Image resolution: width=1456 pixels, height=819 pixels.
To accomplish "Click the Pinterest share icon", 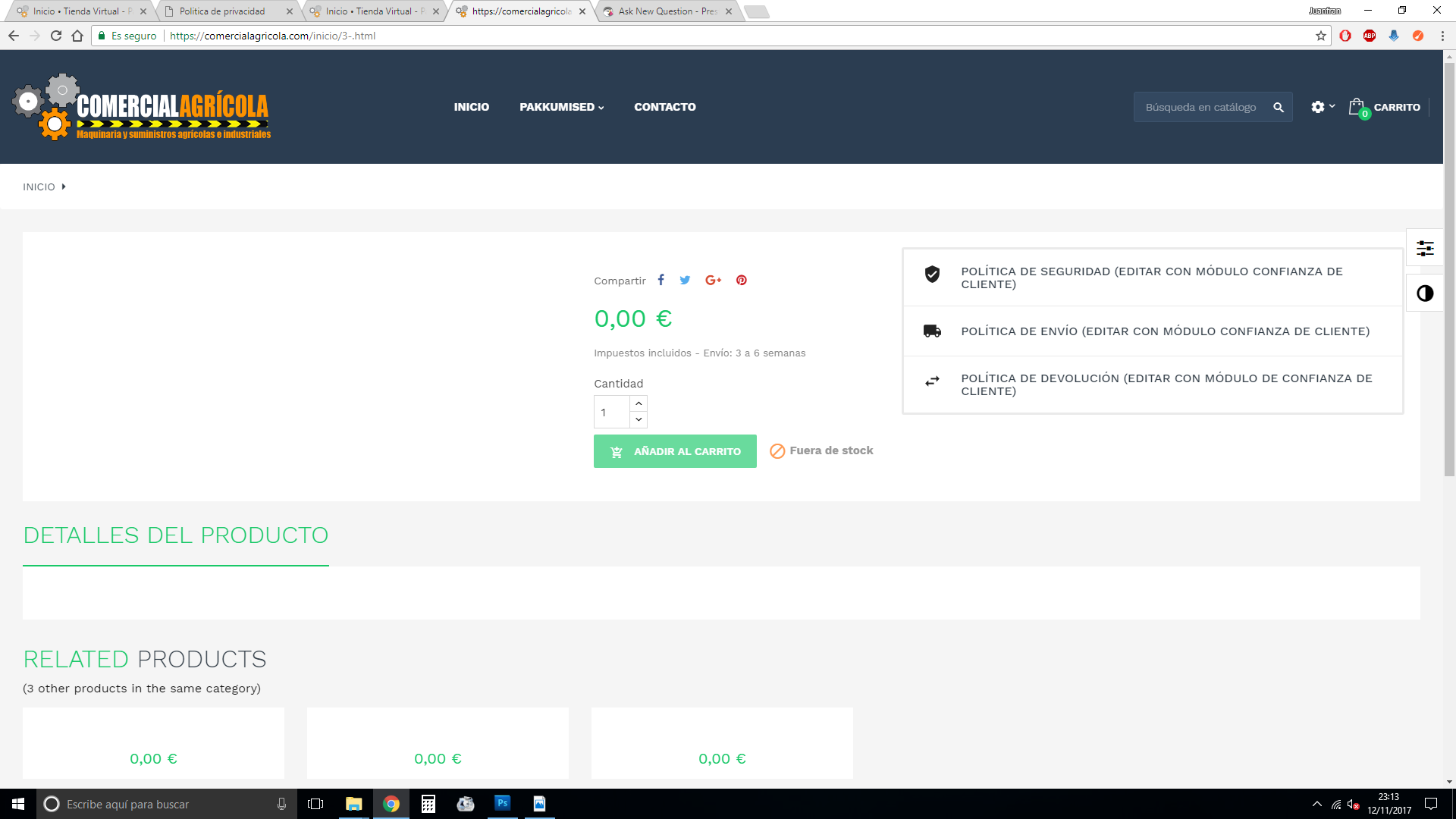I will 741,280.
